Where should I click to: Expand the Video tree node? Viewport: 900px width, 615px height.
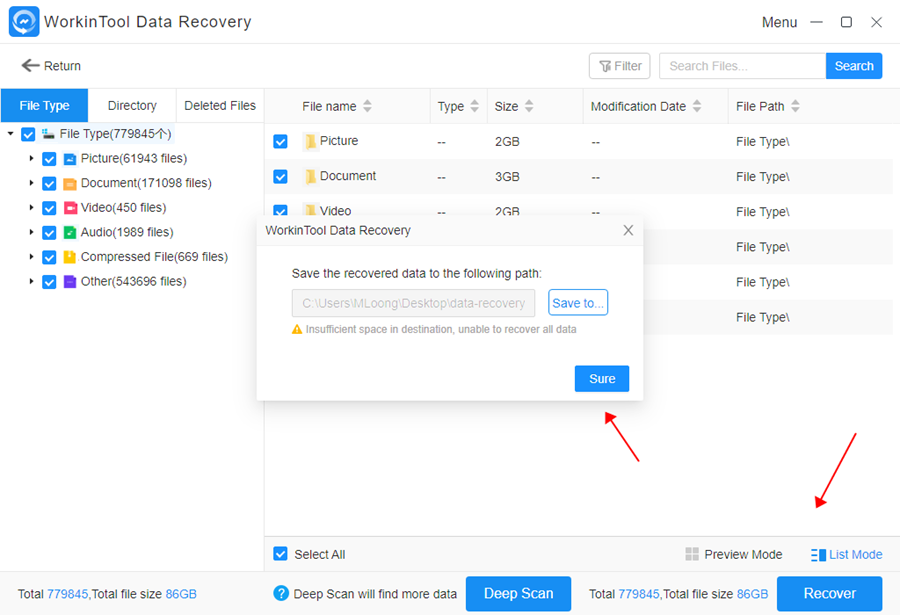point(32,207)
